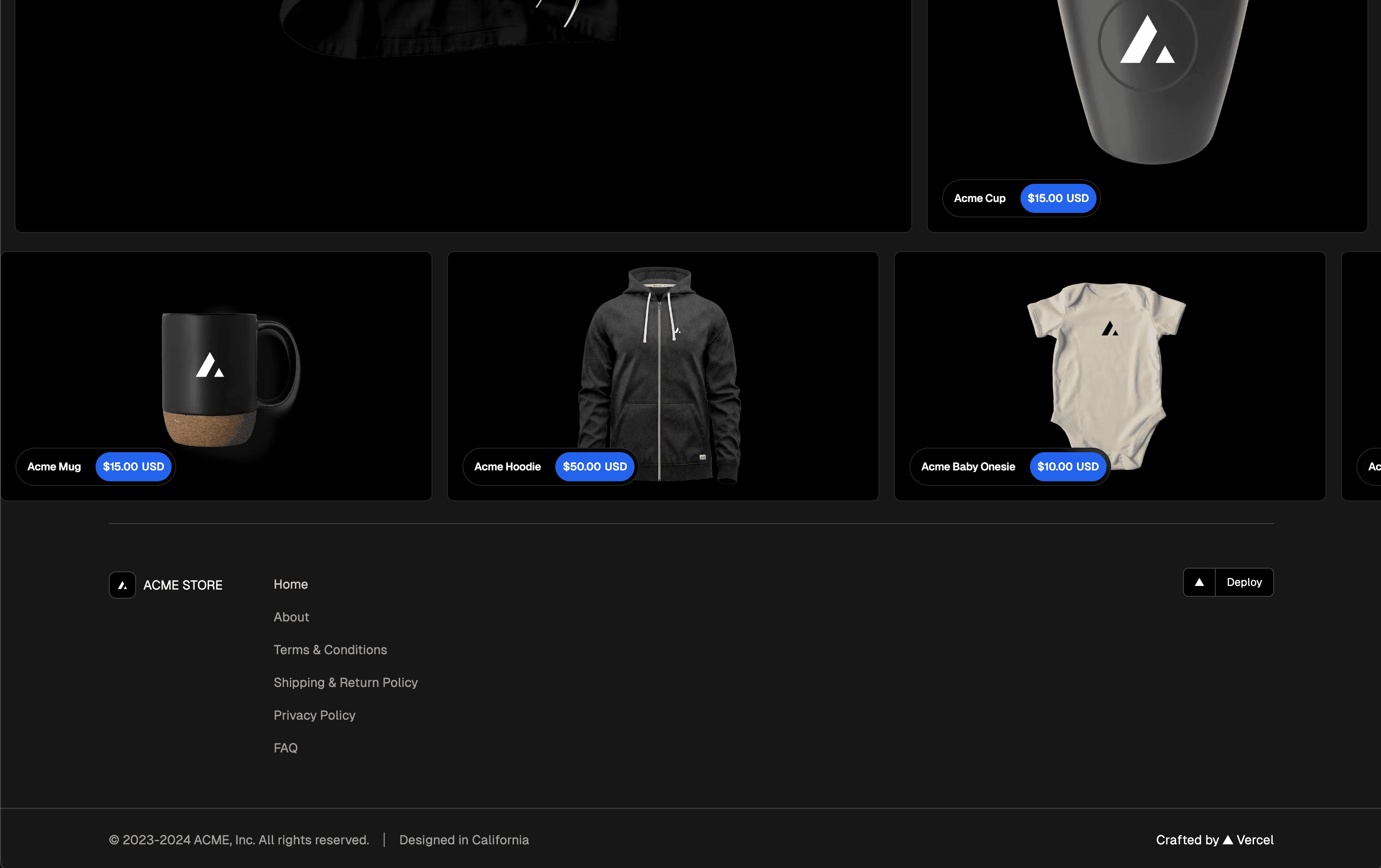The height and width of the screenshot is (868, 1381).
Task: Open the Home footer link
Action: (291, 584)
